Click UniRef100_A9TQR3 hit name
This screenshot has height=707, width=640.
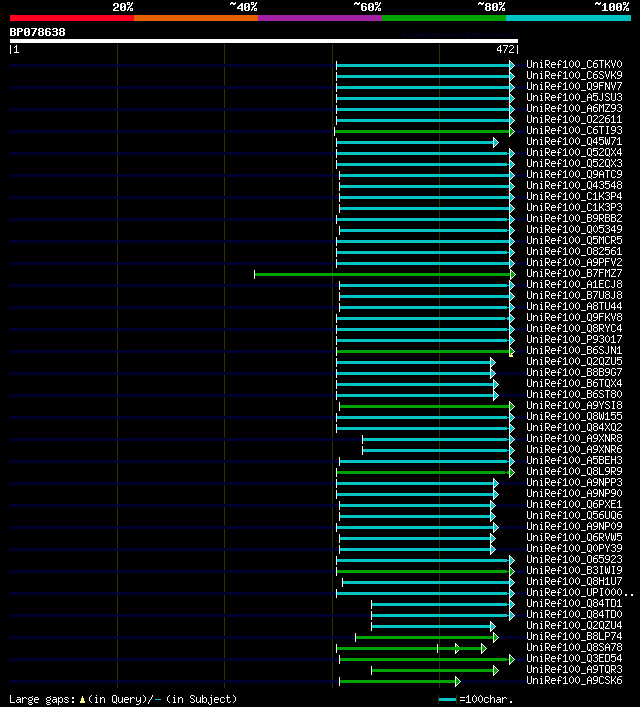(574, 670)
